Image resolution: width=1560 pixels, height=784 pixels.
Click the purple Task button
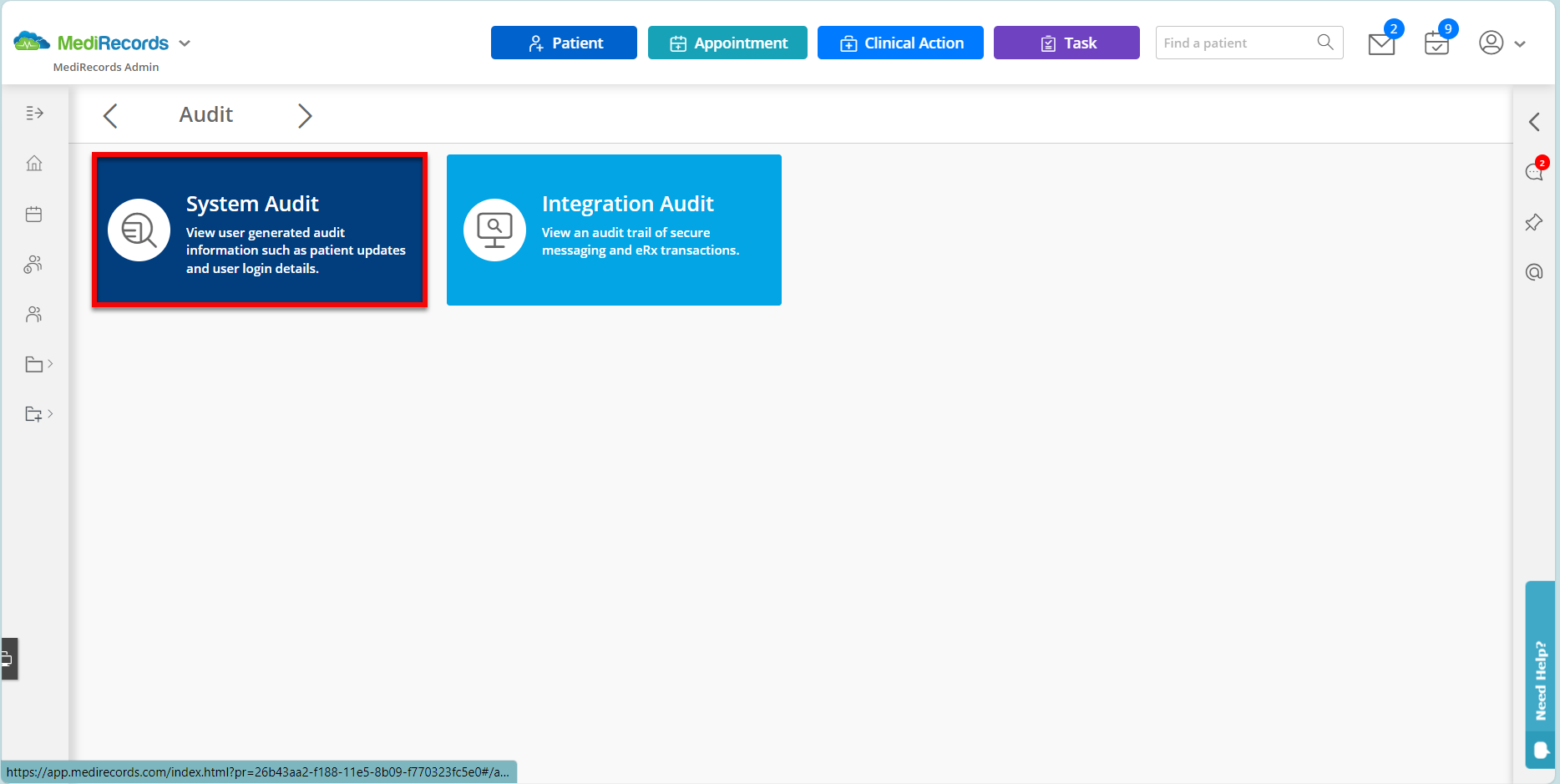[1066, 43]
